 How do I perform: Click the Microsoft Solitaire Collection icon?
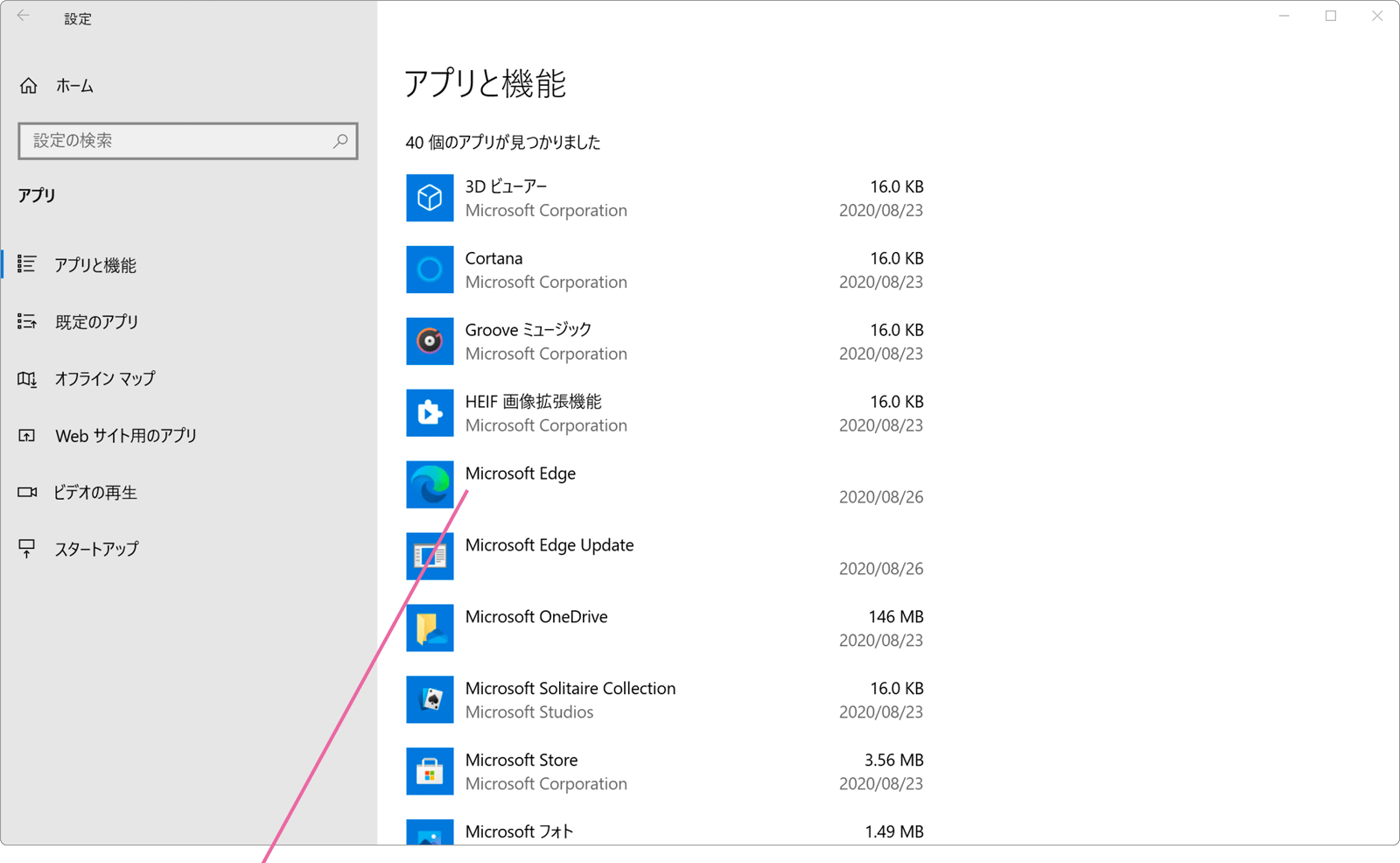click(x=430, y=700)
